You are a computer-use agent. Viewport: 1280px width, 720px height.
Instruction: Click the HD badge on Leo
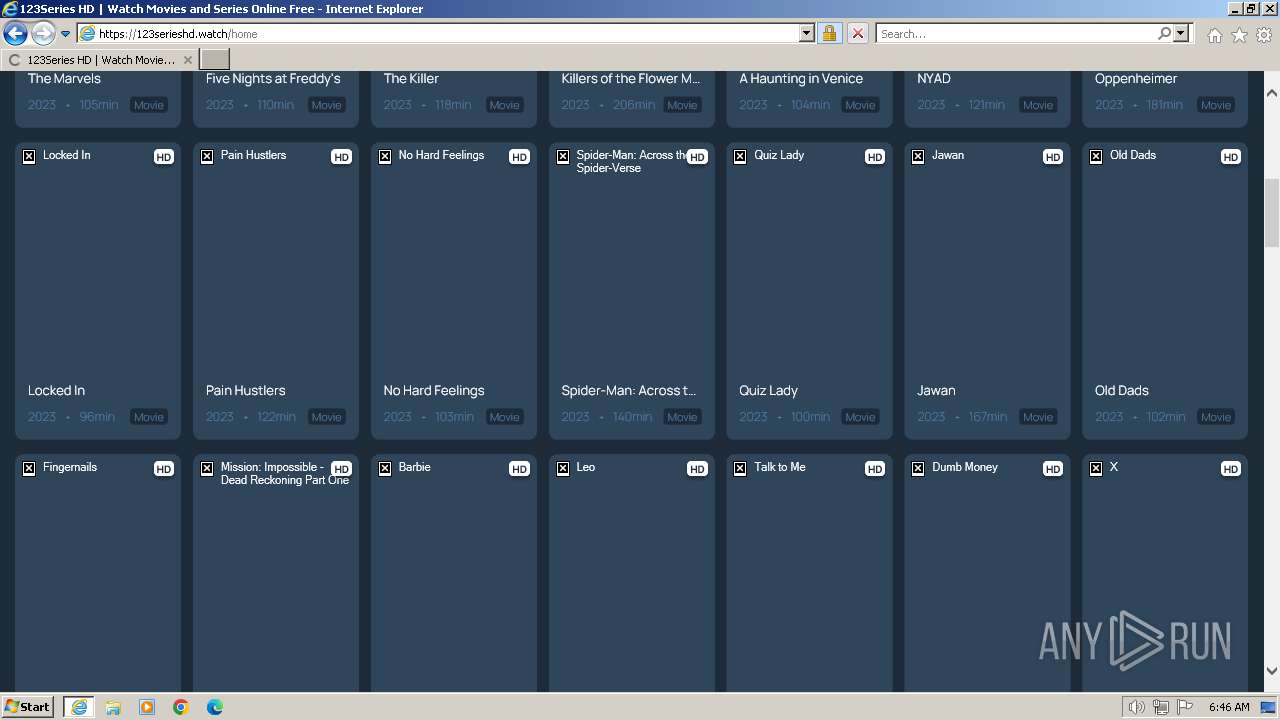pyautogui.click(x=697, y=469)
